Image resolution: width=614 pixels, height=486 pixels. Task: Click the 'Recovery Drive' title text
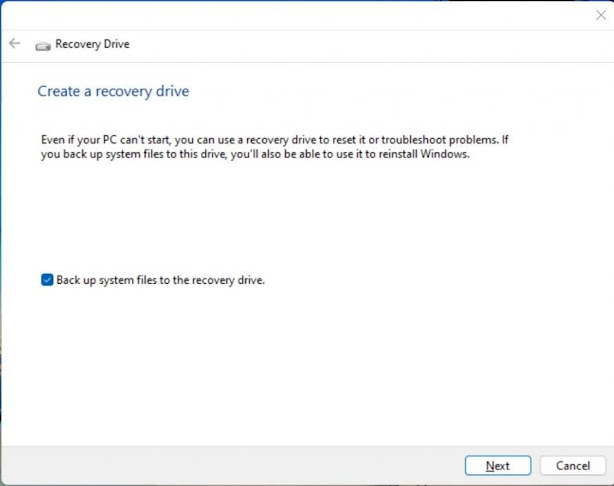(92, 44)
